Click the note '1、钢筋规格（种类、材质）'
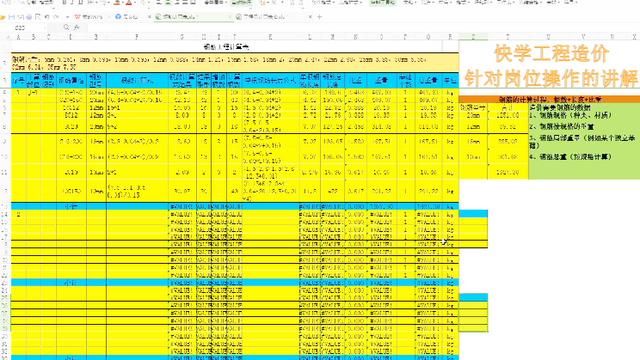The width and height of the screenshot is (640, 360). point(570,116)
